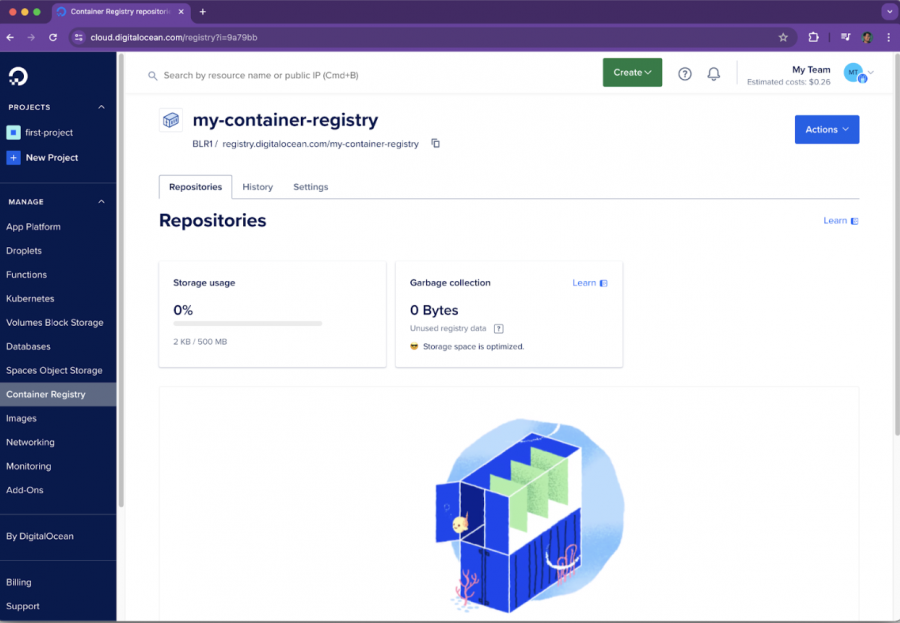The image size is (900, 623).
Task: Collapse the Projects section chevron
Action: (x=101, y=107)
